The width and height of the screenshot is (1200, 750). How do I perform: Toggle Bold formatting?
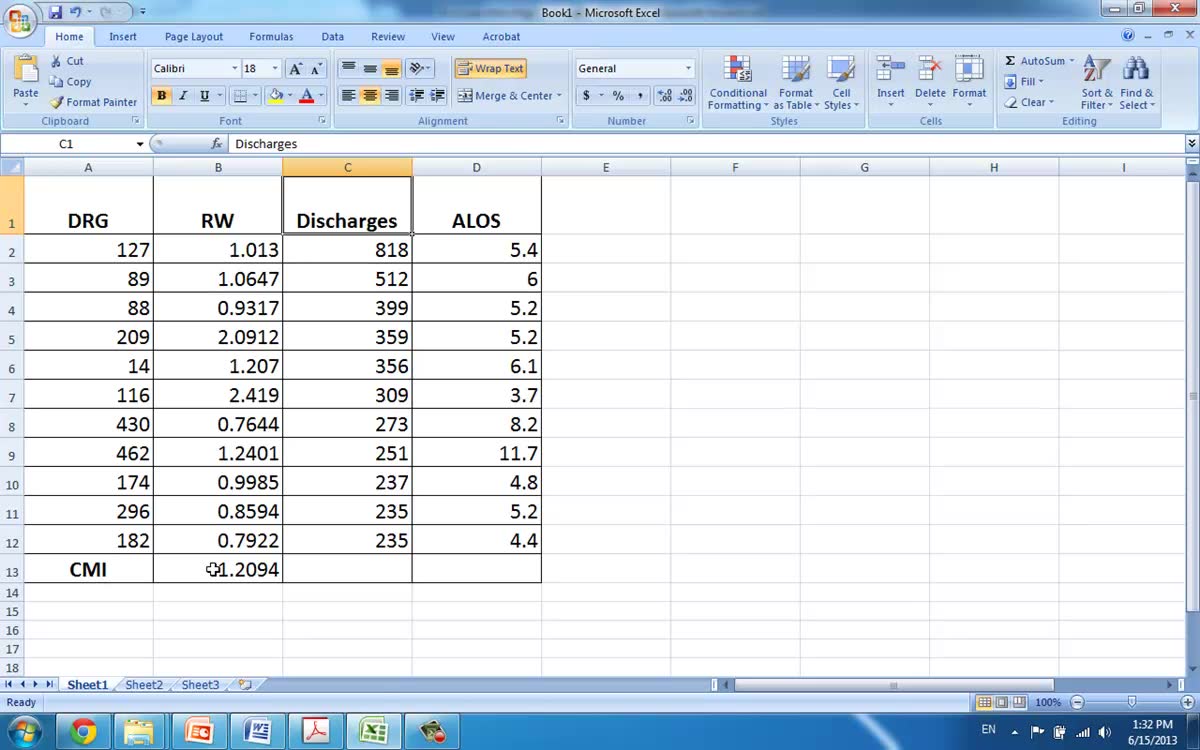click(x=161, y=96)
